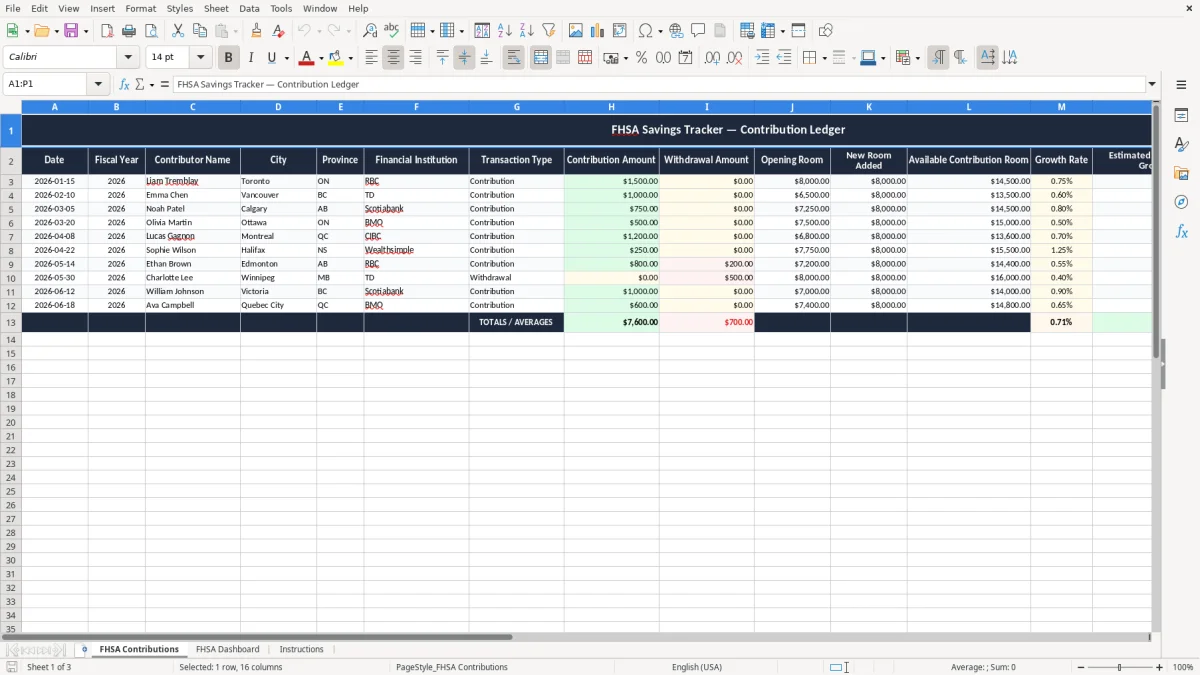
Task: Click the Insert Comment icon
Action: coord(699,31)
